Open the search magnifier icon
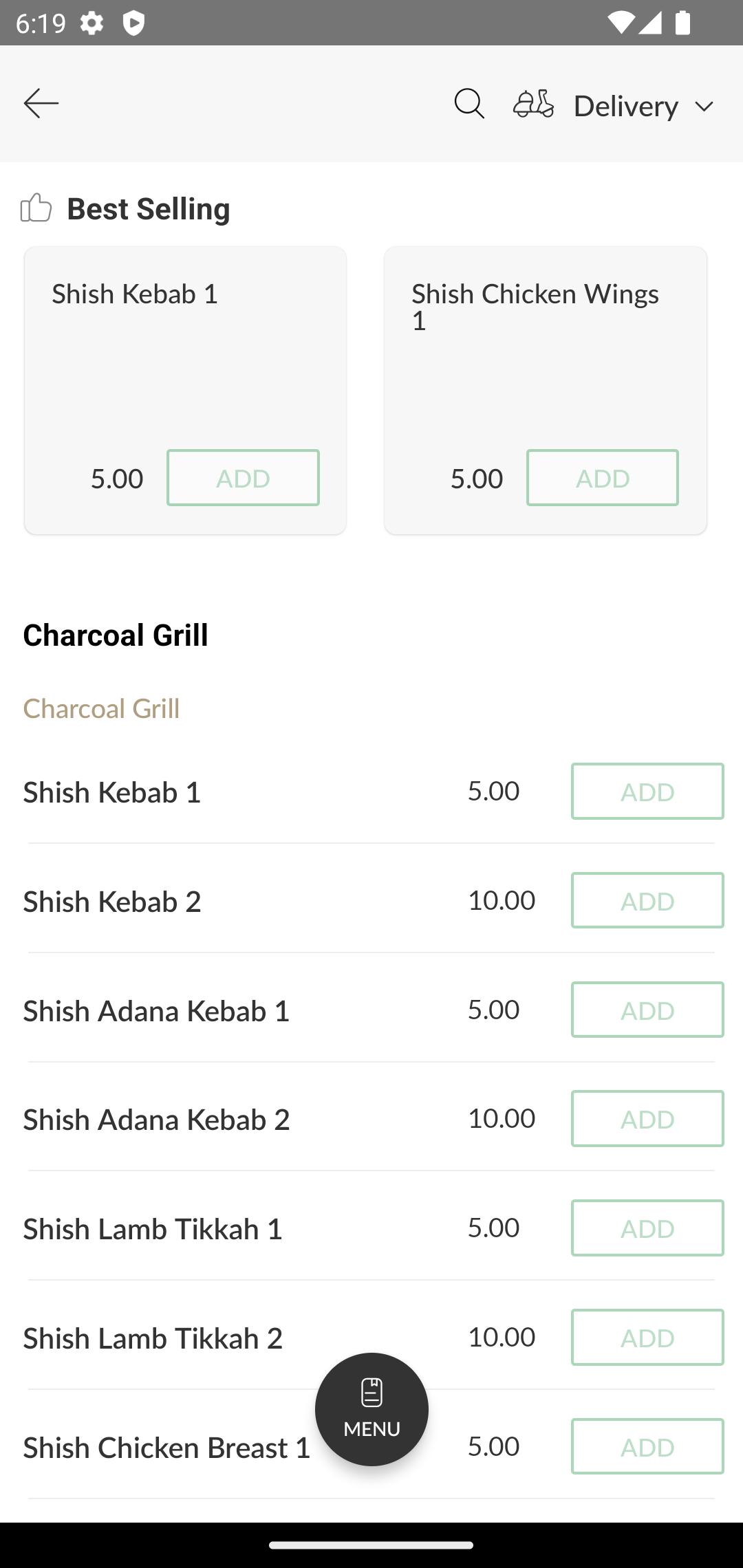743x1568 pixels. (x=470, y=104)
